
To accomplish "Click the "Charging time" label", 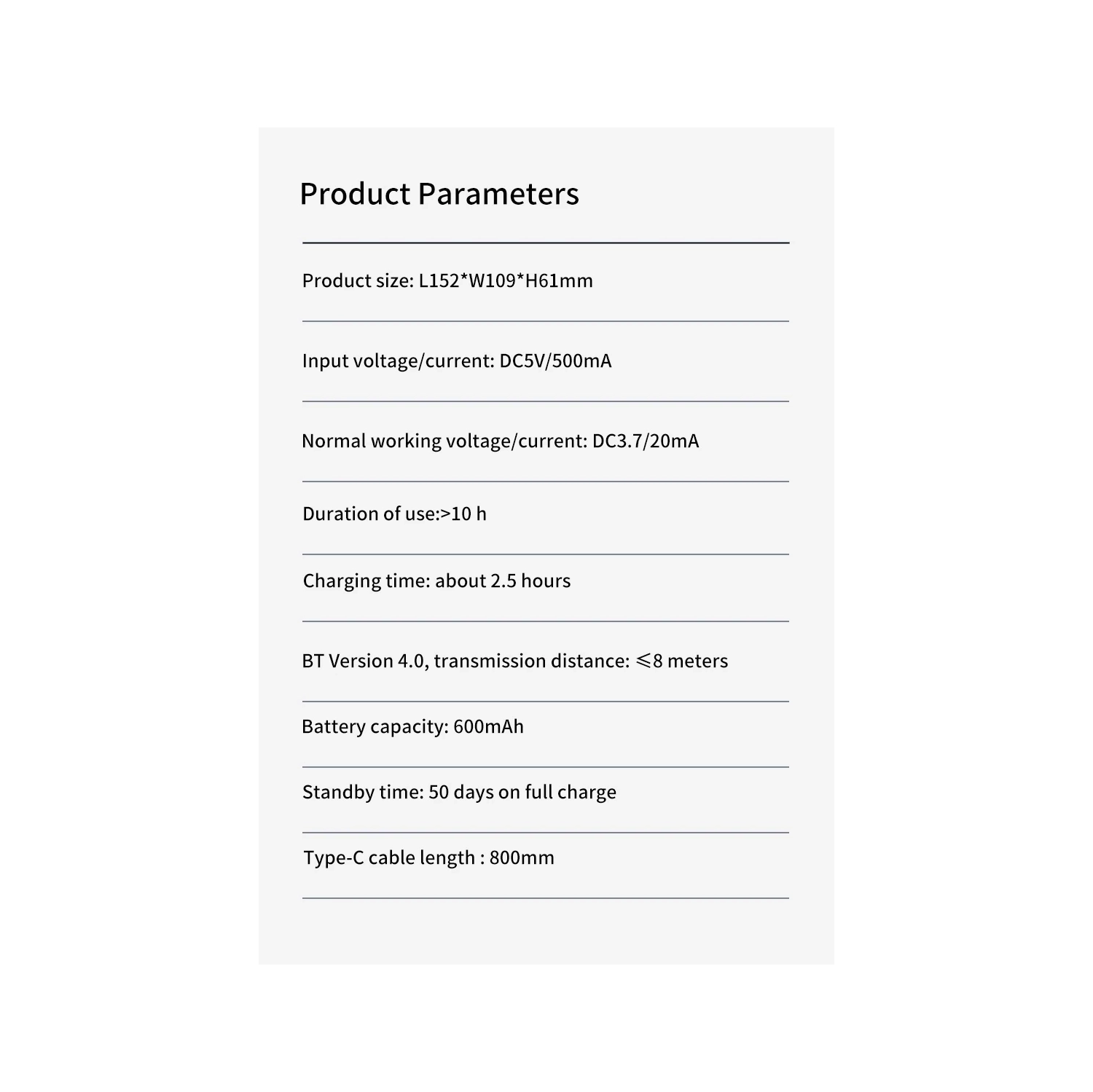I will click(x=366, y=581).
